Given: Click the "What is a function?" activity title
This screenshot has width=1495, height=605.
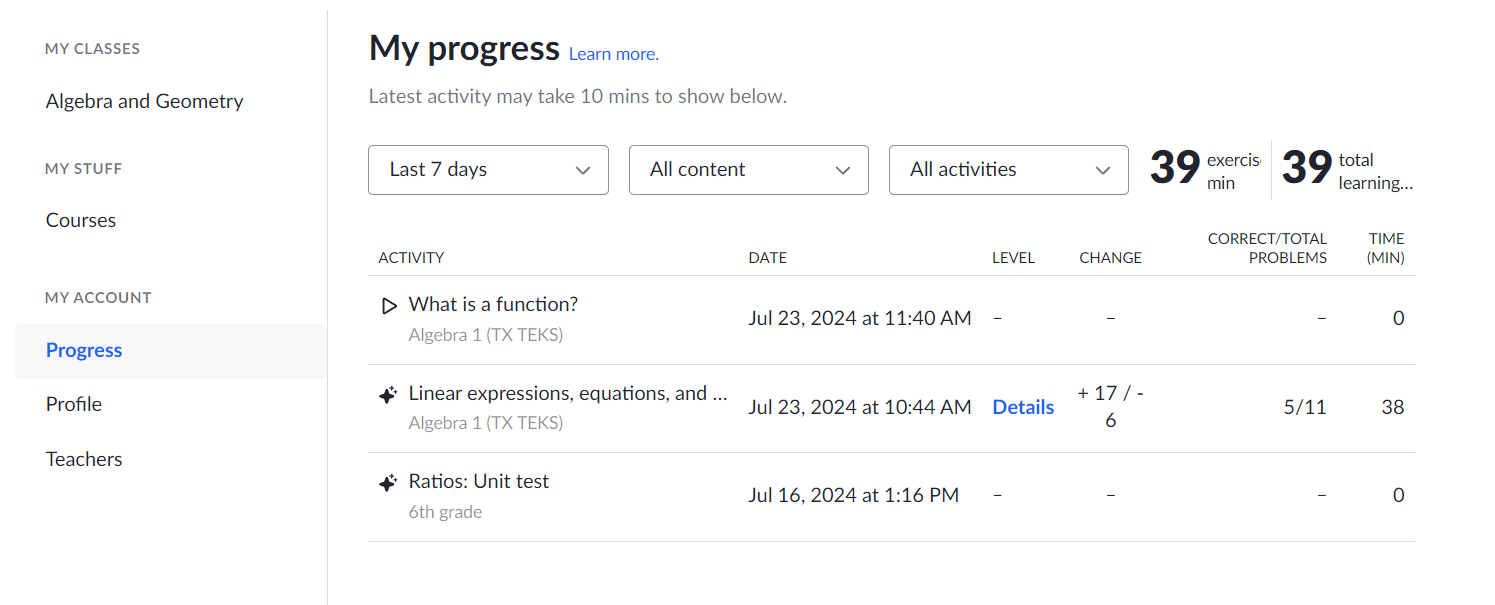Looking at the screenshot, I should click(494, 304).
